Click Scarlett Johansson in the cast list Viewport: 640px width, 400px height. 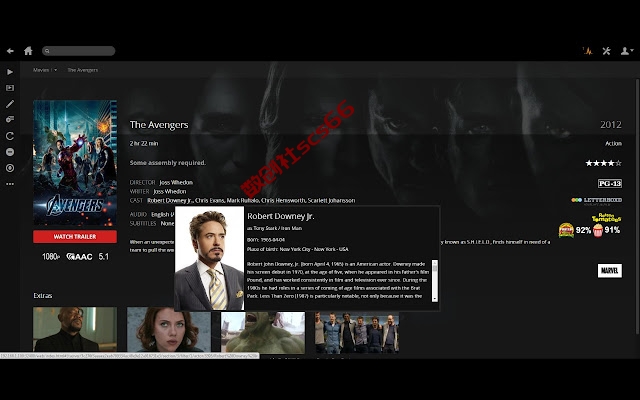click(331, 200)
